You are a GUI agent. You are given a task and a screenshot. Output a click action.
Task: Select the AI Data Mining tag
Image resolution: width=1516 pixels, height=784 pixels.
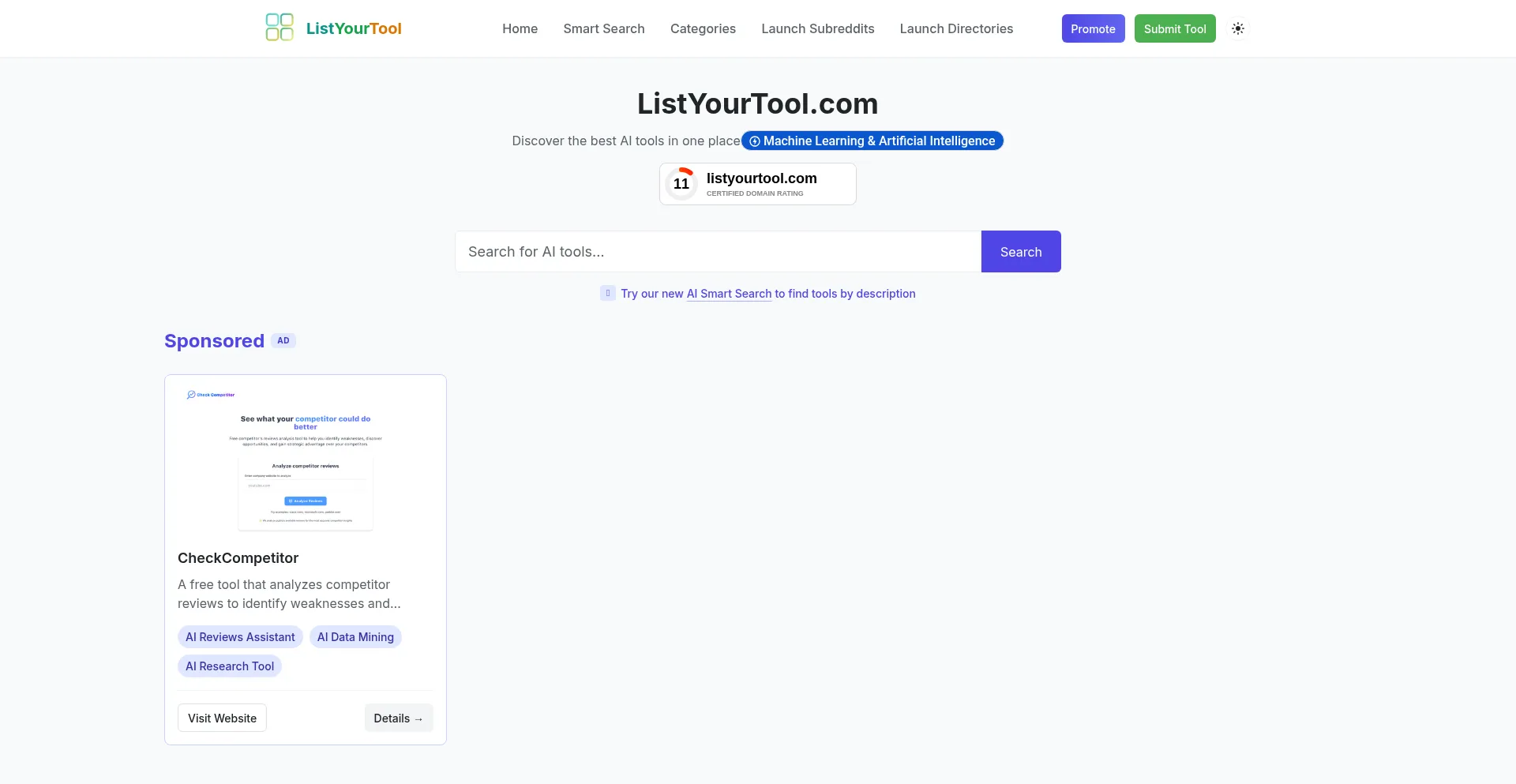[355, 637]
